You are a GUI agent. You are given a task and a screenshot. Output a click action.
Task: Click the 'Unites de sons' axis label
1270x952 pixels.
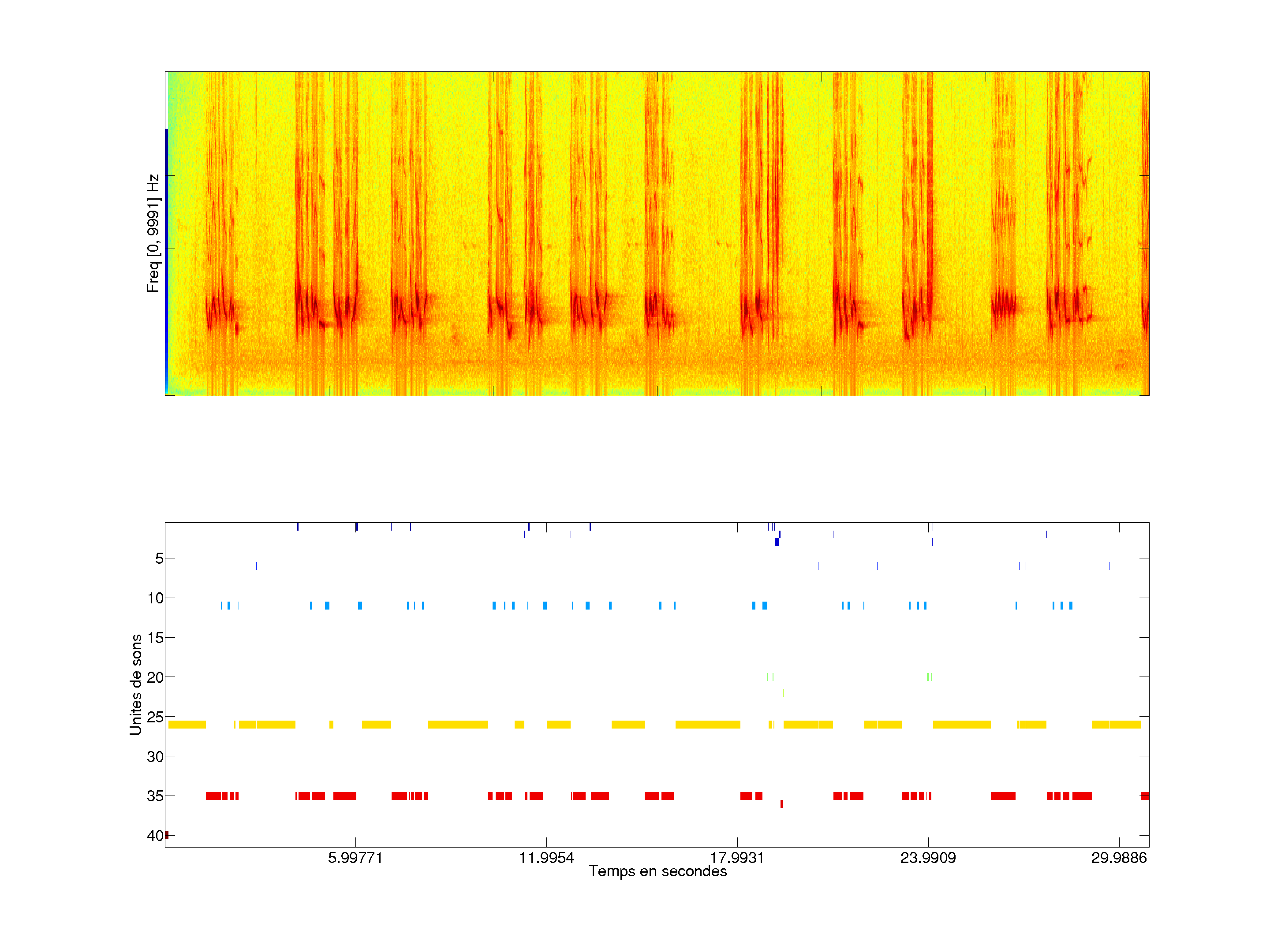135,684
